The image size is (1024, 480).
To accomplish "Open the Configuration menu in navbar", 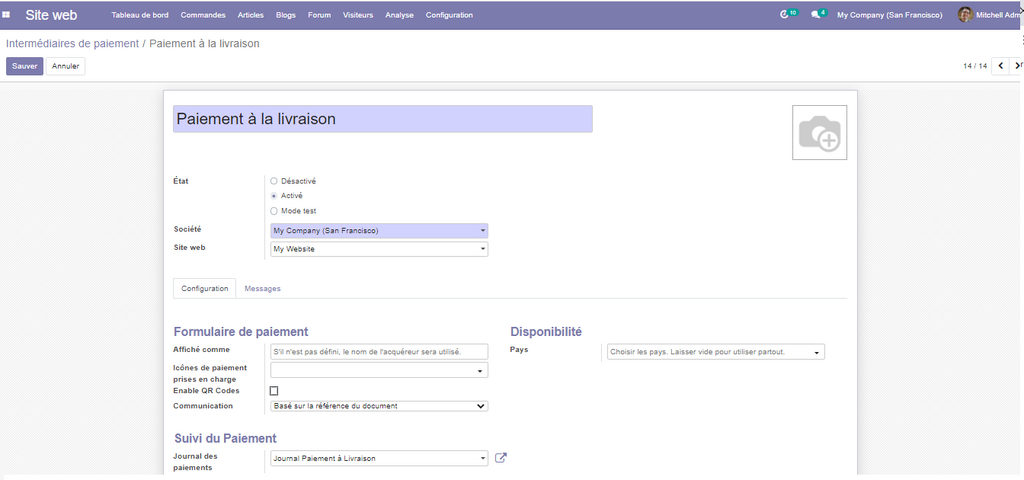I will point(449,15).
